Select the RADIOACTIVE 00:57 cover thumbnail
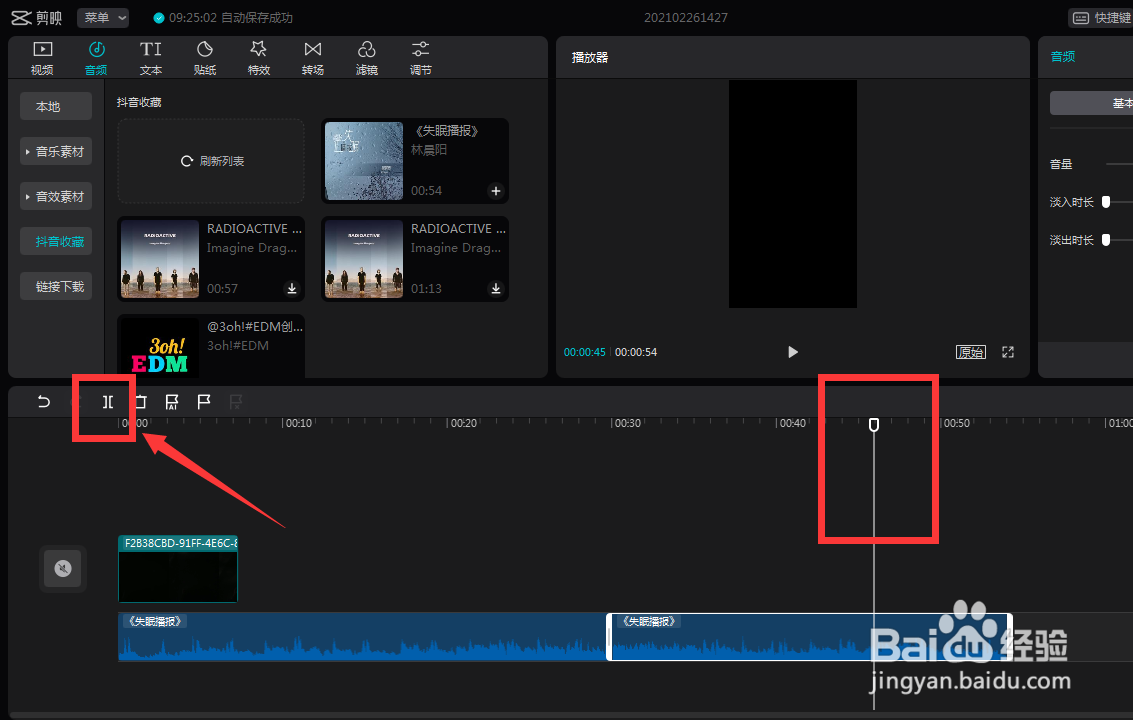The height and width of the screenshot is (720, 1133). (x=160, y=259)
